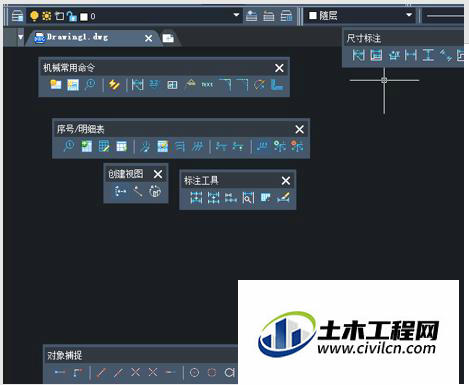Click first corner bracket icon in 机械常用命令
Viewport: 469px width, 385px height.
[225, 85]
